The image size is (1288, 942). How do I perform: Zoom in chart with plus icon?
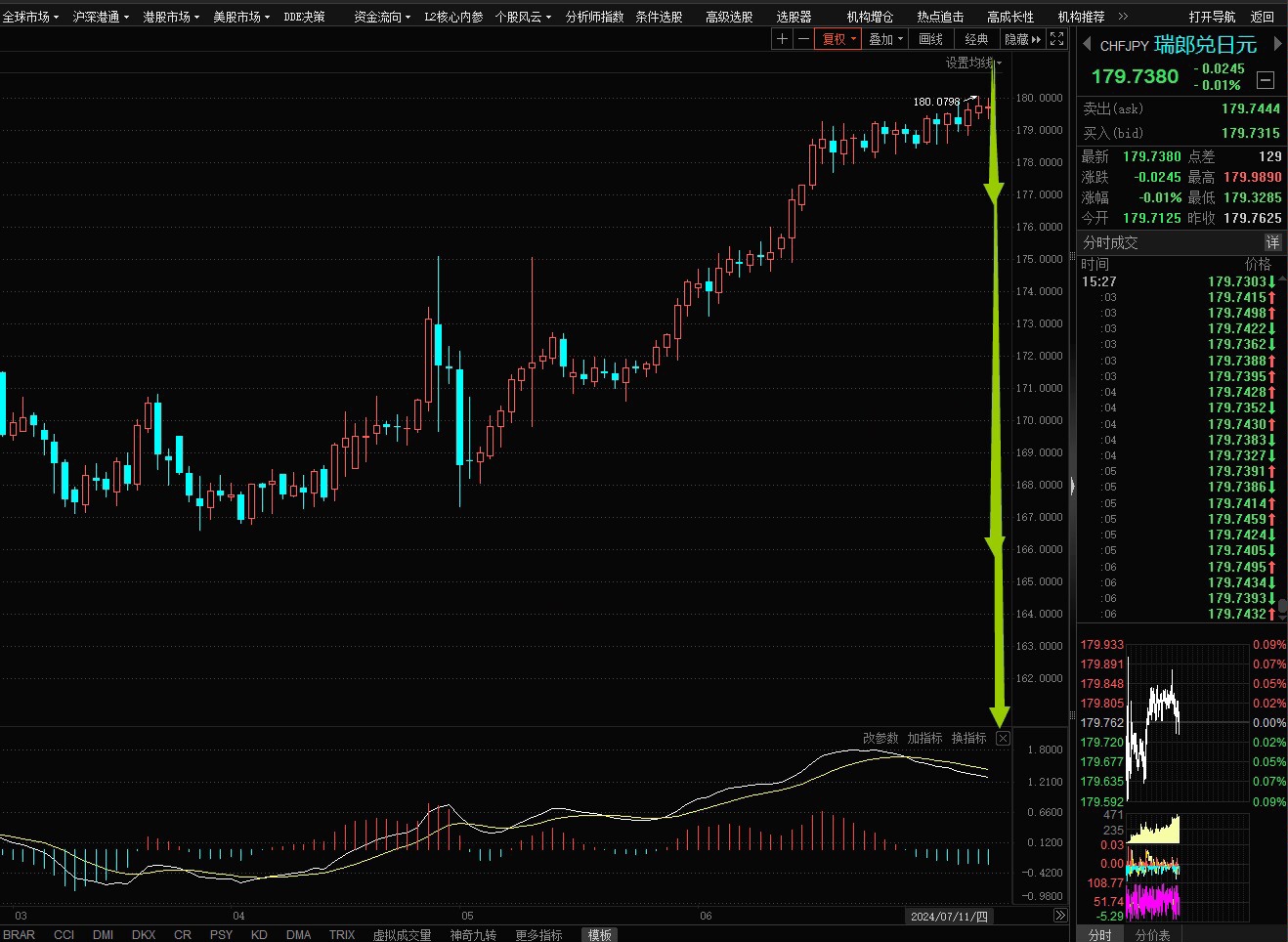tap(782, 39)
